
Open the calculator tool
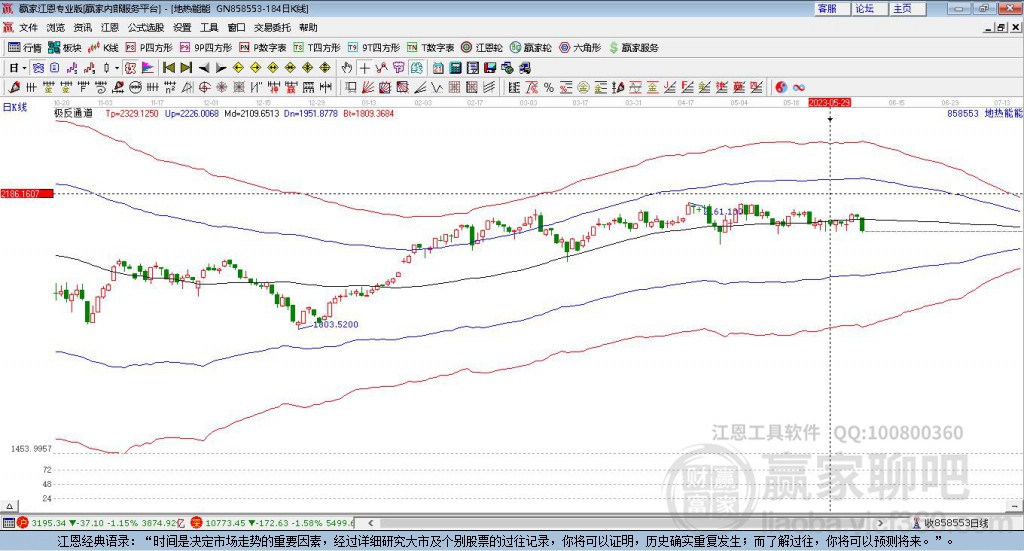[x=455, y=68]
